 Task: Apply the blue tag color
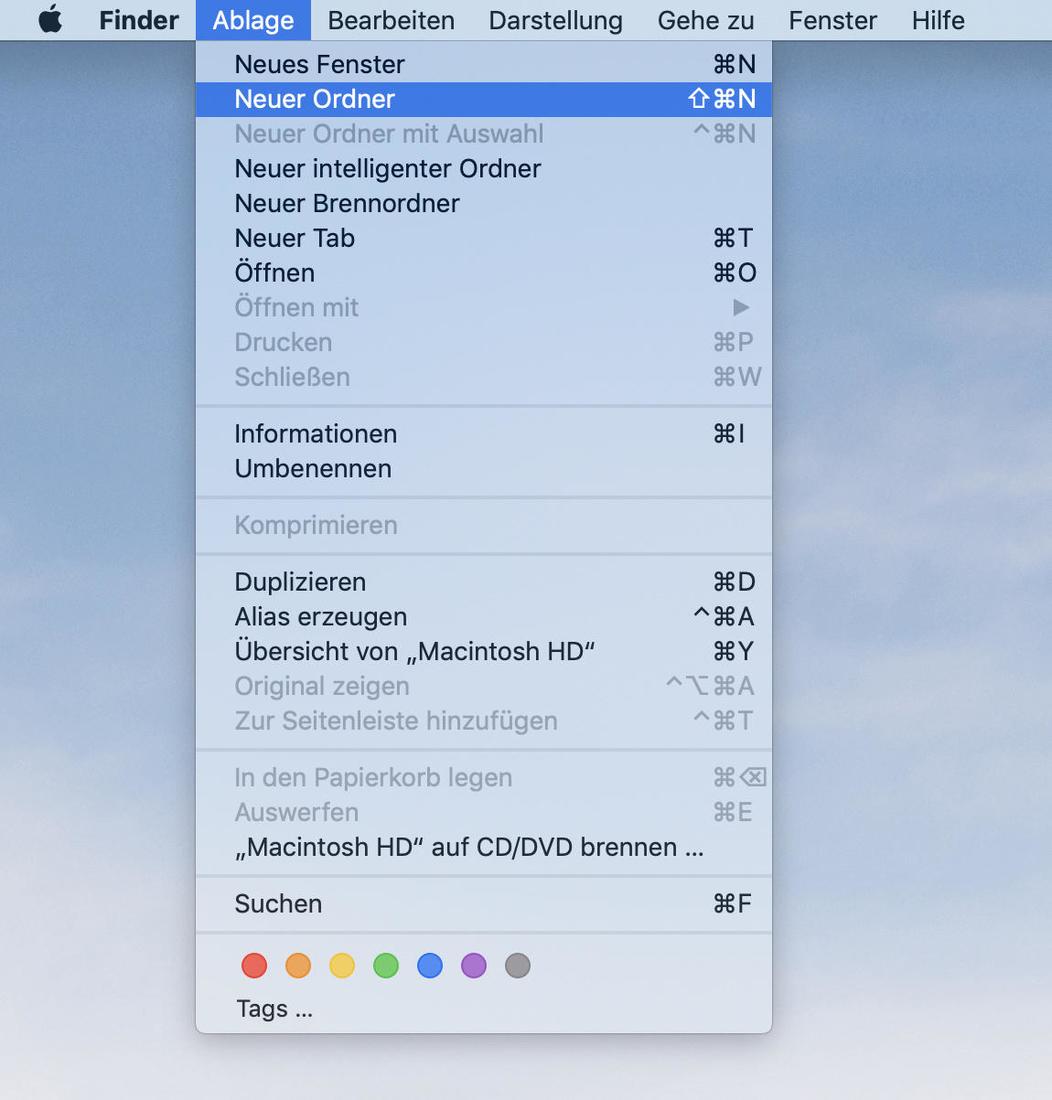tap(430, 965)
